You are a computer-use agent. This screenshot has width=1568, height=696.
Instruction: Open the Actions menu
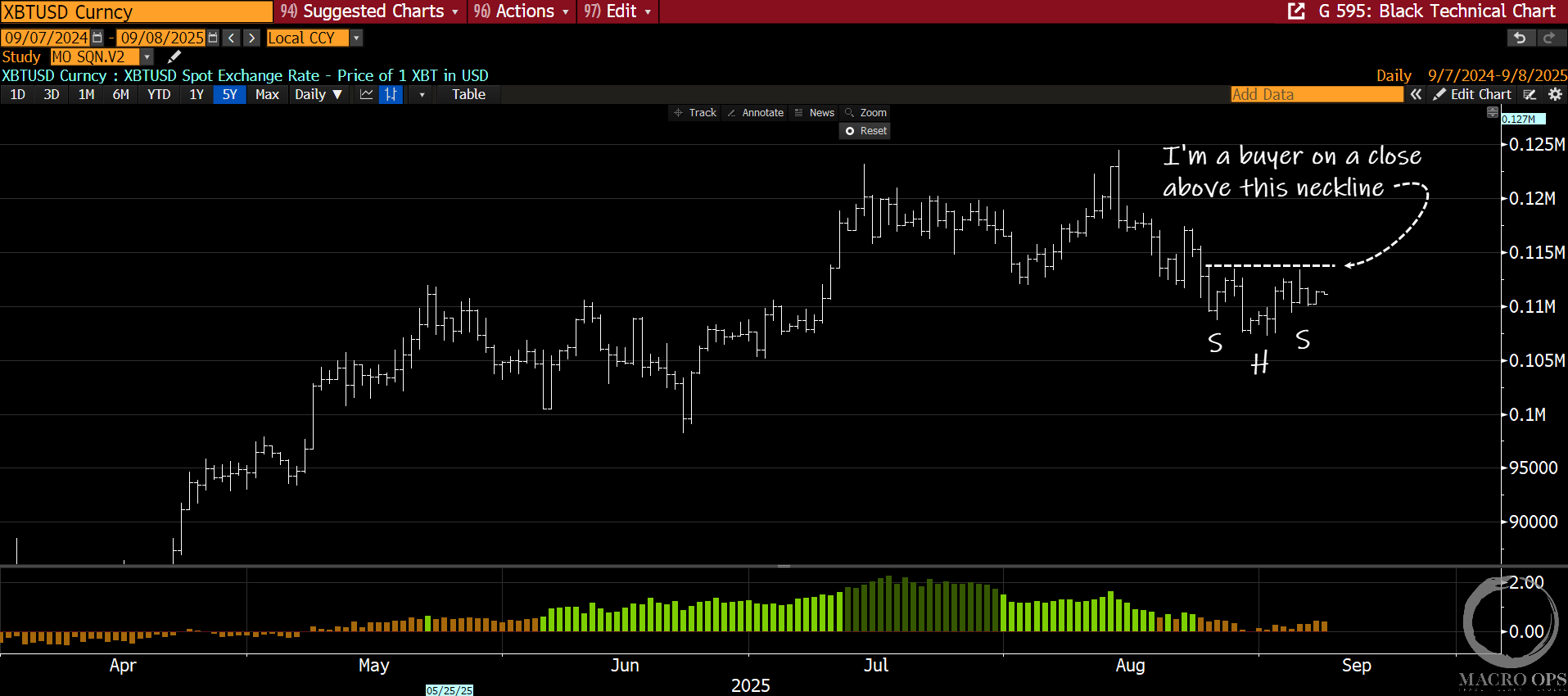click(522, 11)
